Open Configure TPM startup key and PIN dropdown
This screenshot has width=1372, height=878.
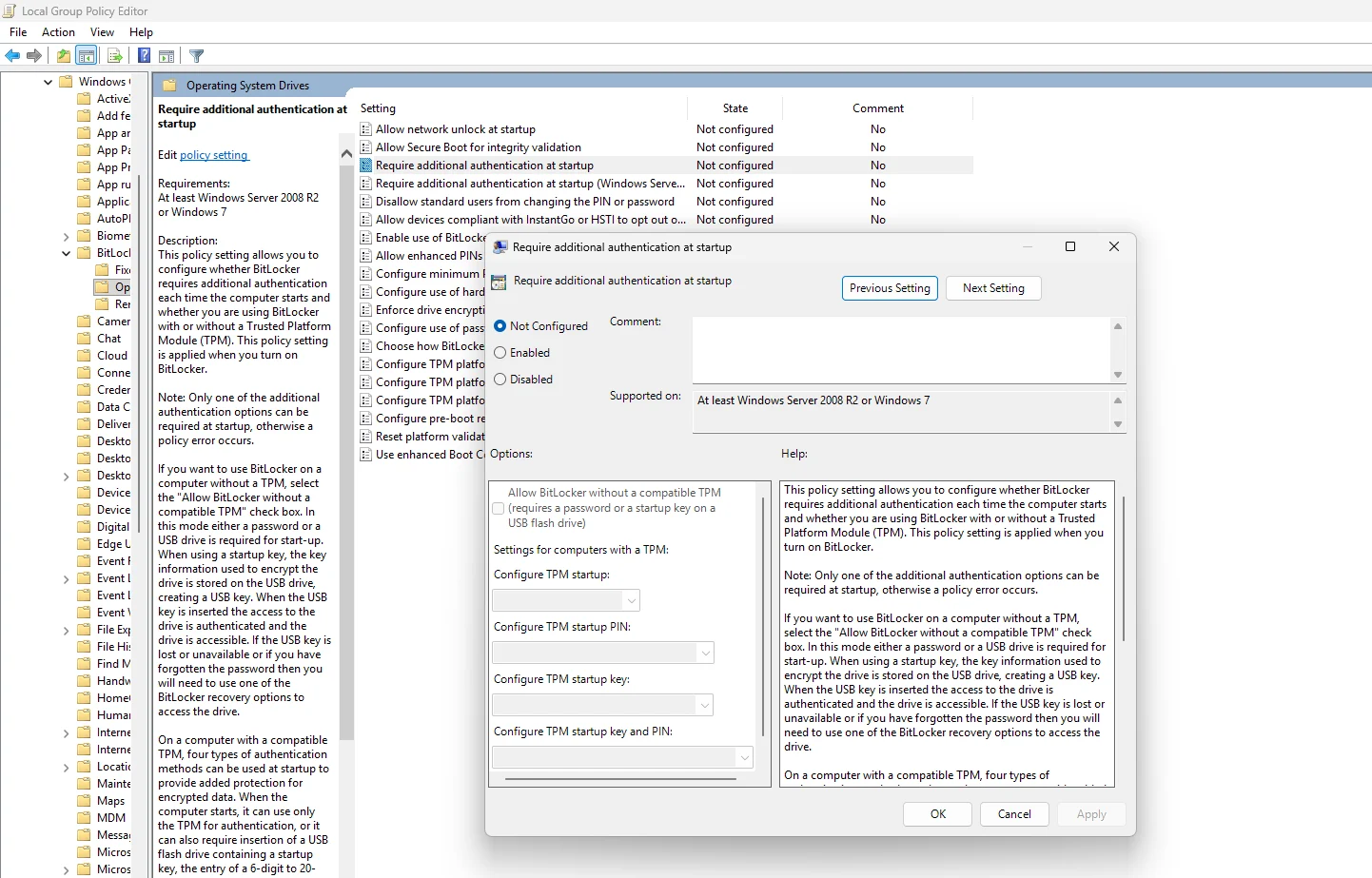[x=623, y=757]
